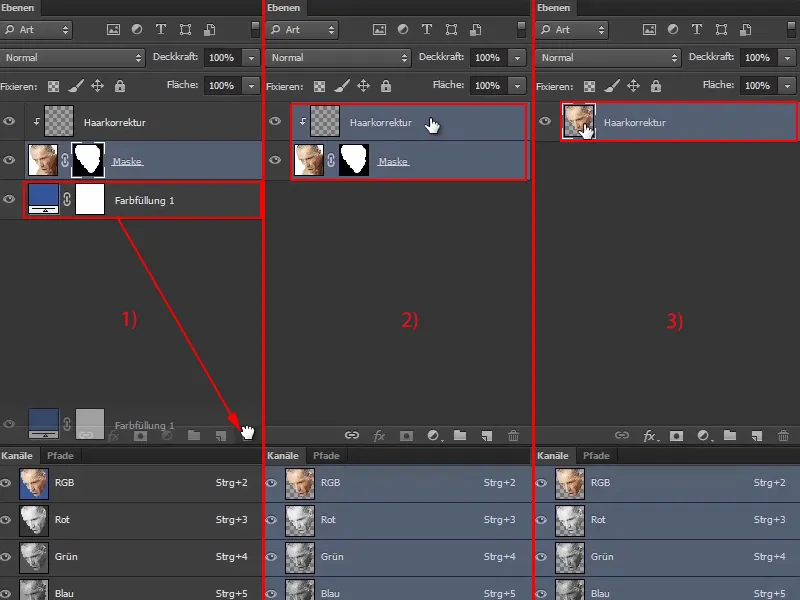The height and width of the screenshot is (600, 800).
Task: Select Ebenen tab in the right panel
Action: tap(554, 8)
